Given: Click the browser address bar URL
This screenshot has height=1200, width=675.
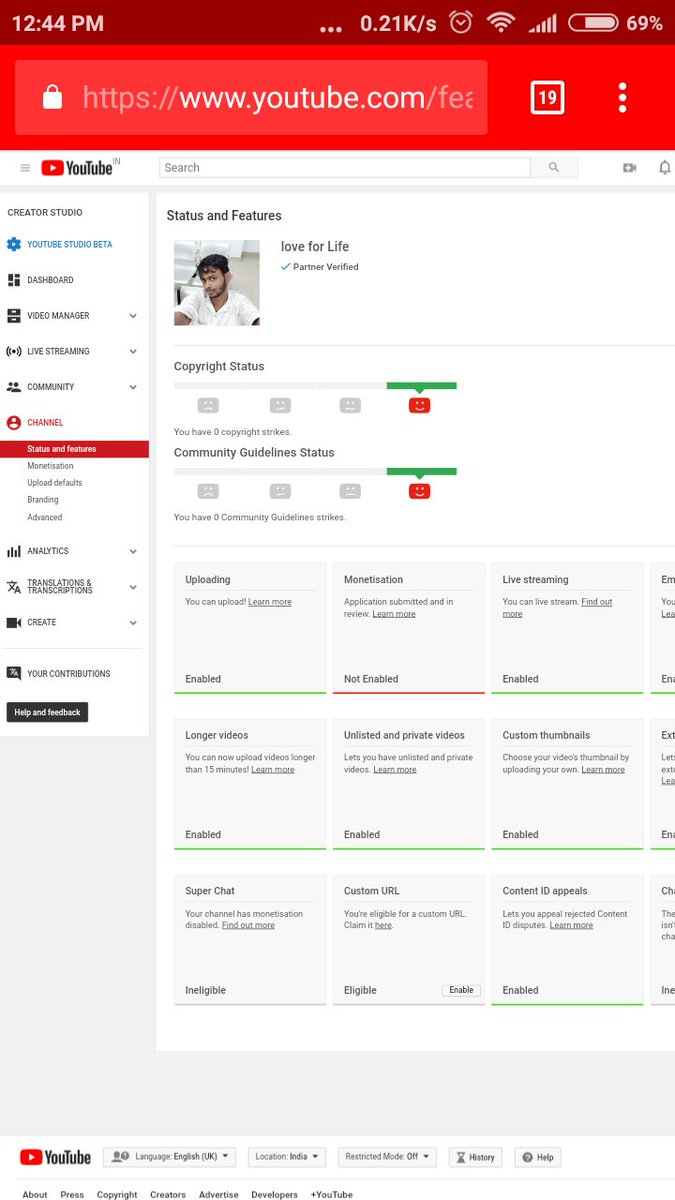Looking at the screenshot, I should point(278,97).
